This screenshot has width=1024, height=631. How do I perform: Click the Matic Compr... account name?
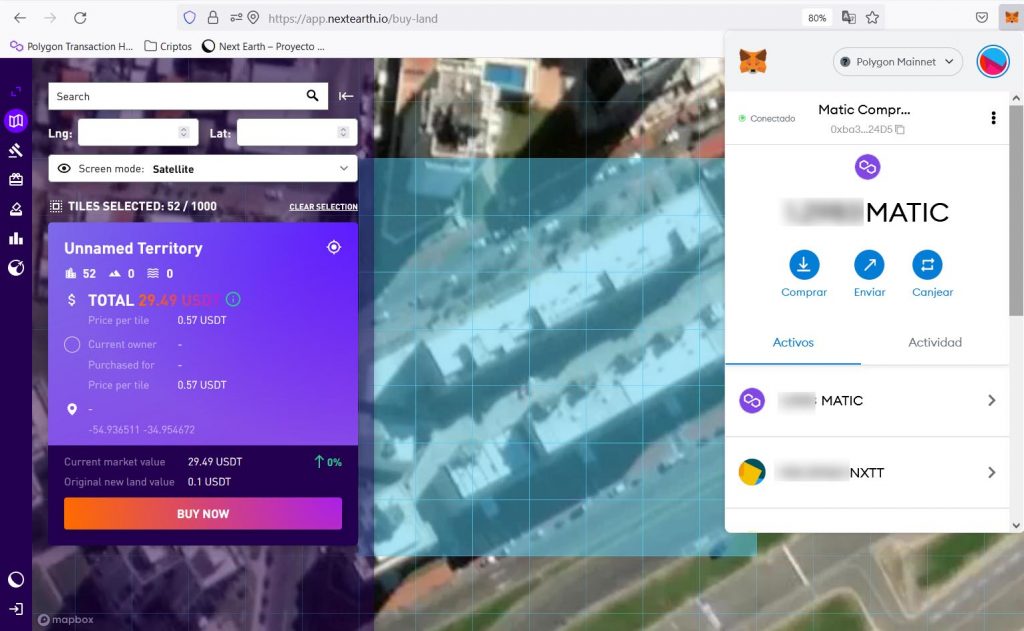click(x=864, y=110)
